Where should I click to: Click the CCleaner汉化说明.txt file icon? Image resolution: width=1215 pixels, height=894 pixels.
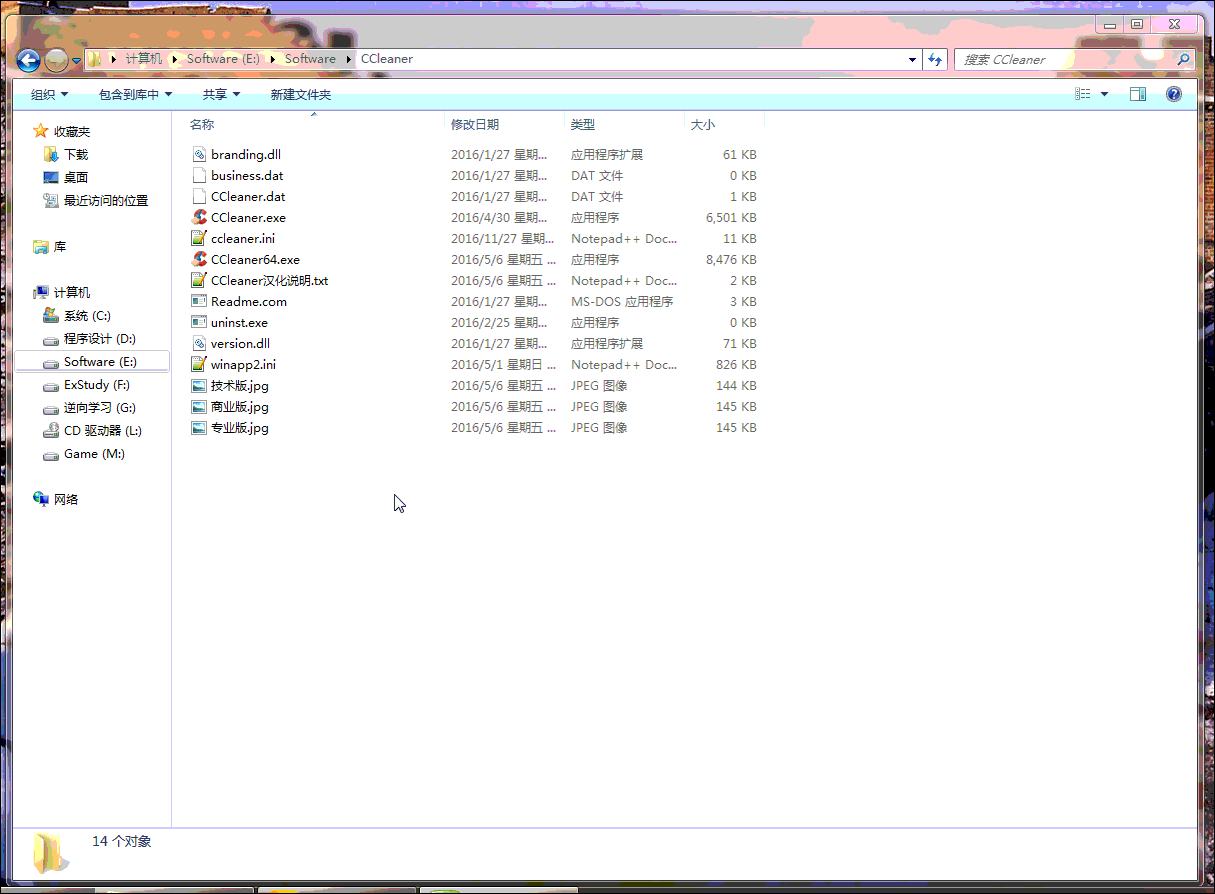click(x=199, y=280)
